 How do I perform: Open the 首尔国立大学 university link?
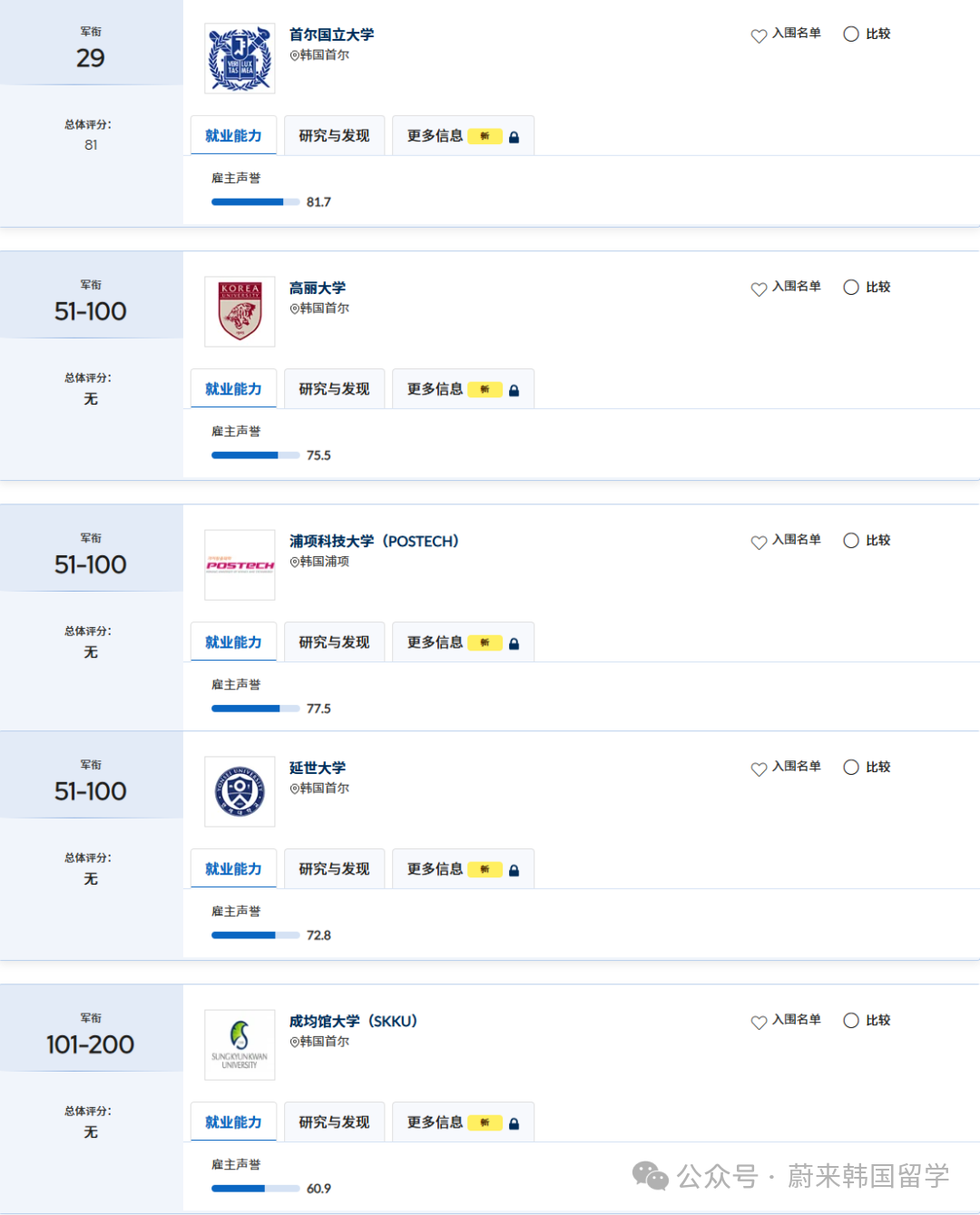(331, 34)
